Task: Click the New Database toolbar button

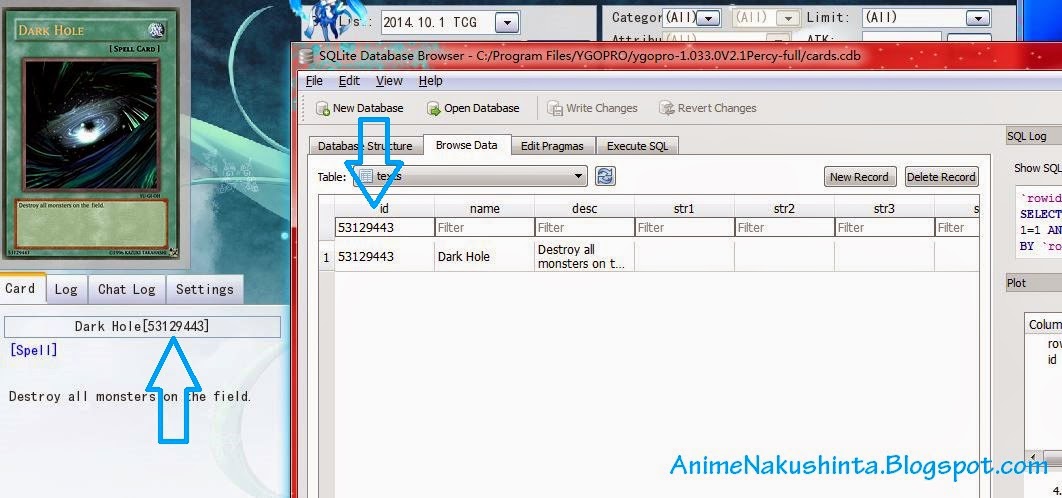Action: pos(359,108)
